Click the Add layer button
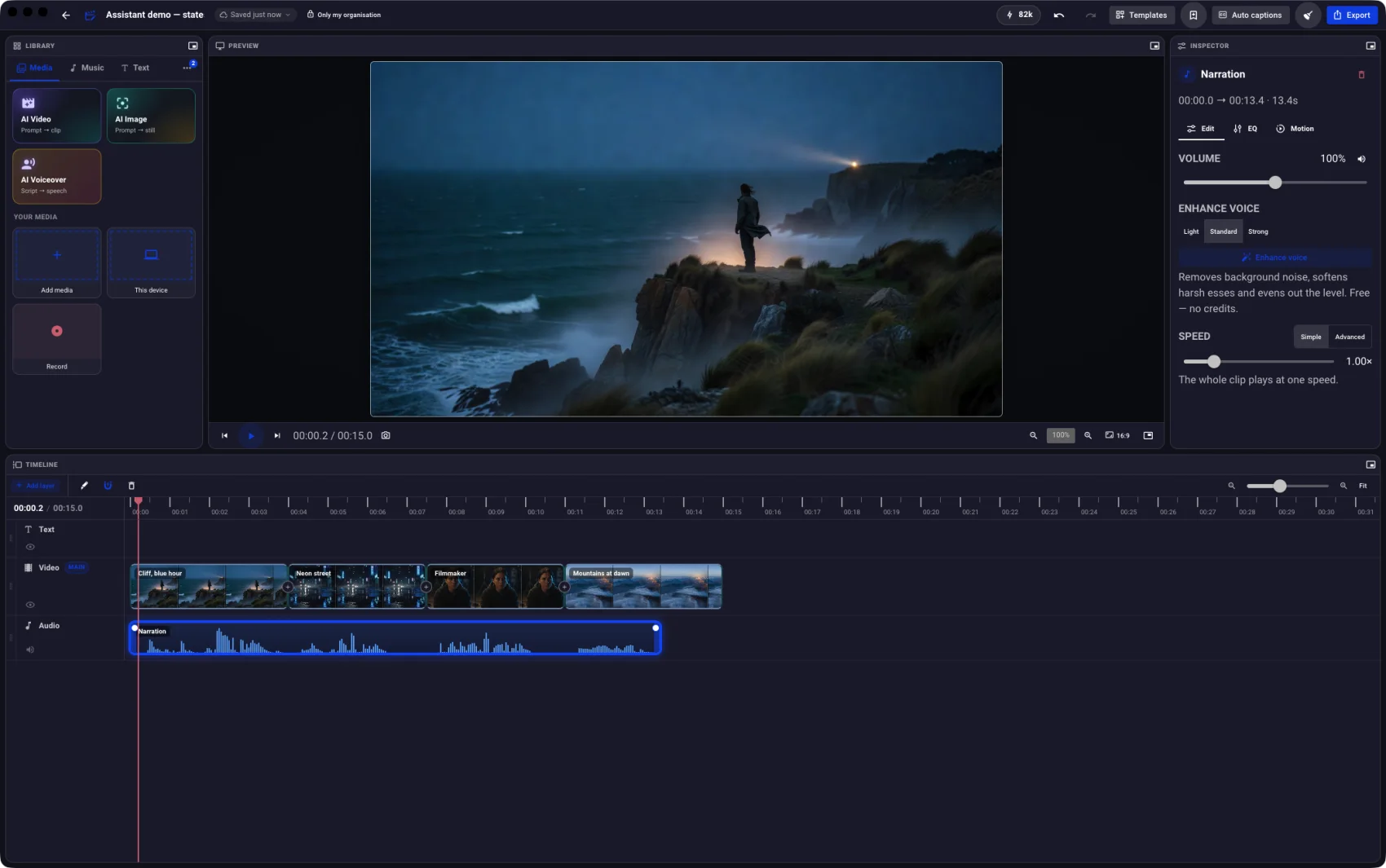Image resolution: width=1386 pixels, height=868 pixels. [x=35, y=486]
